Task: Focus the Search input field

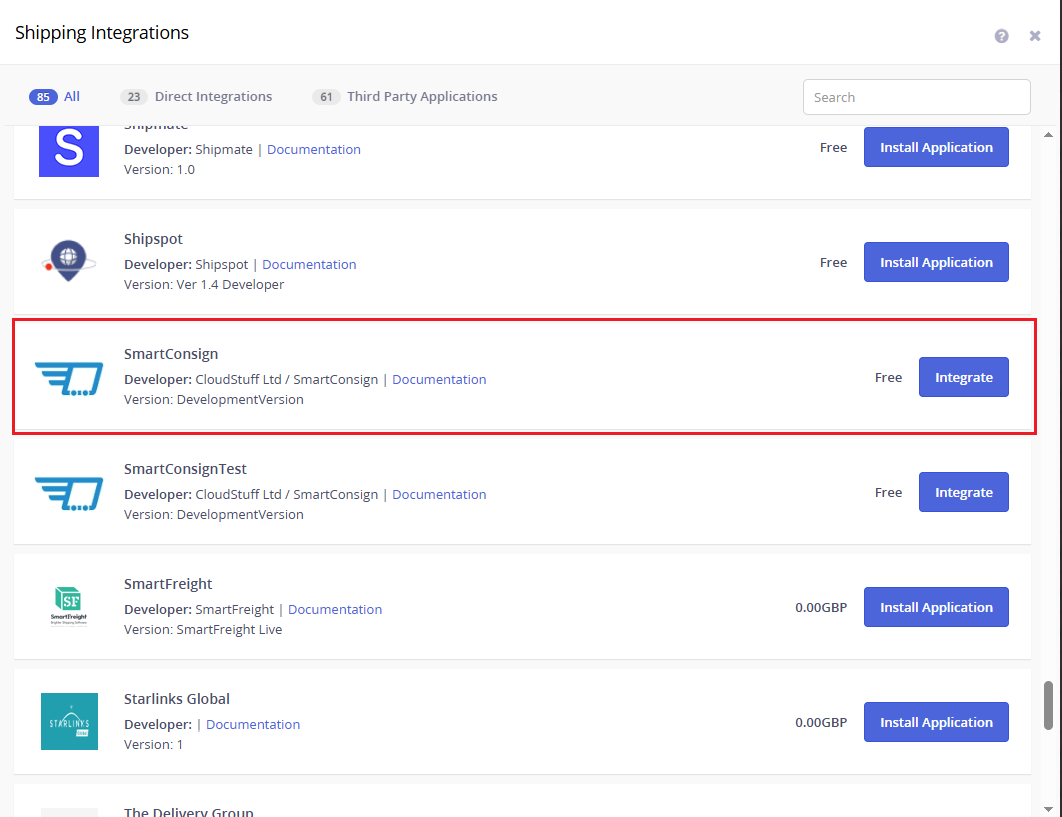Action: tap(916, 97)
